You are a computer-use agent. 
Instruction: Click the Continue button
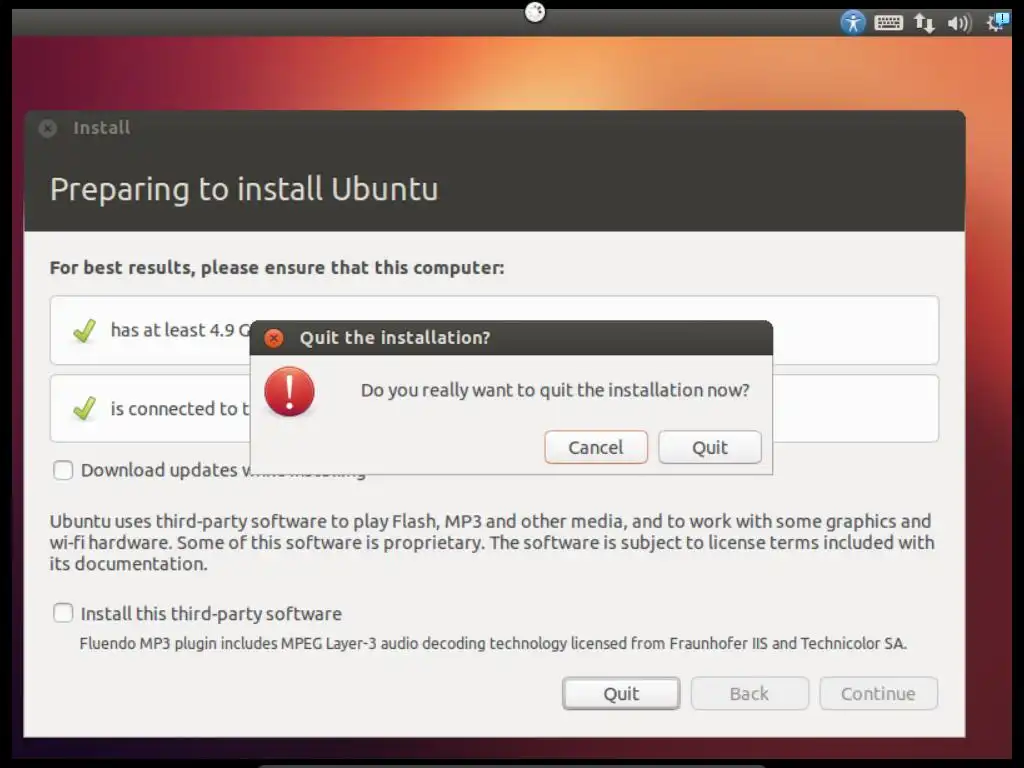tap(878, 694)
